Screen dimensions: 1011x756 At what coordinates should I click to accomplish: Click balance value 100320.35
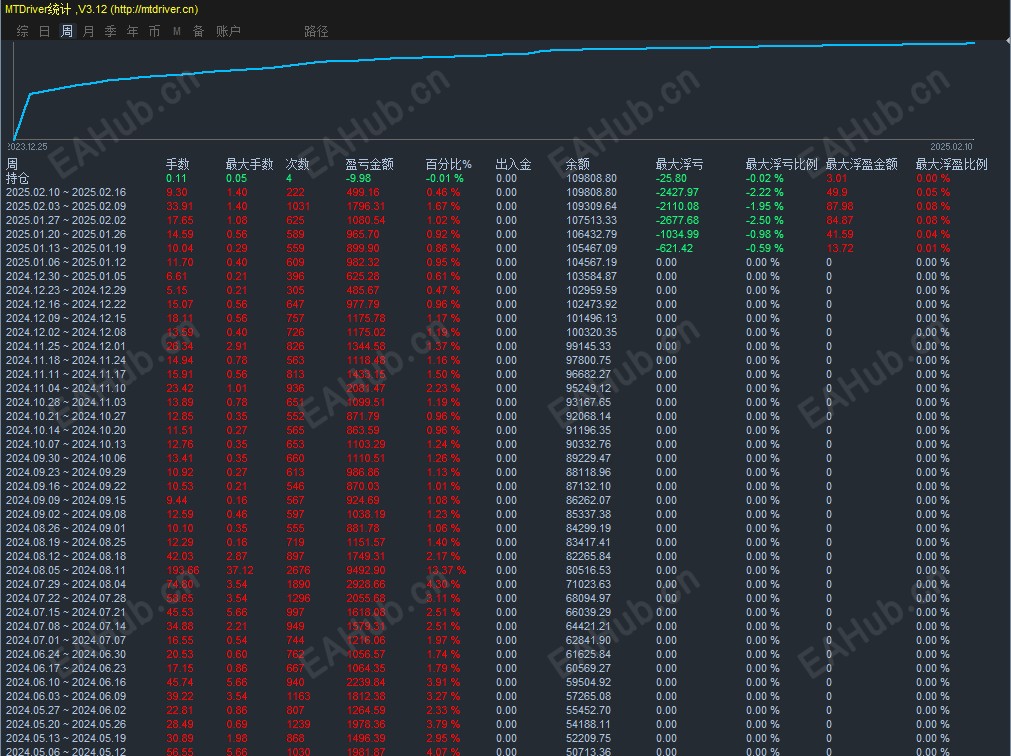591,332
